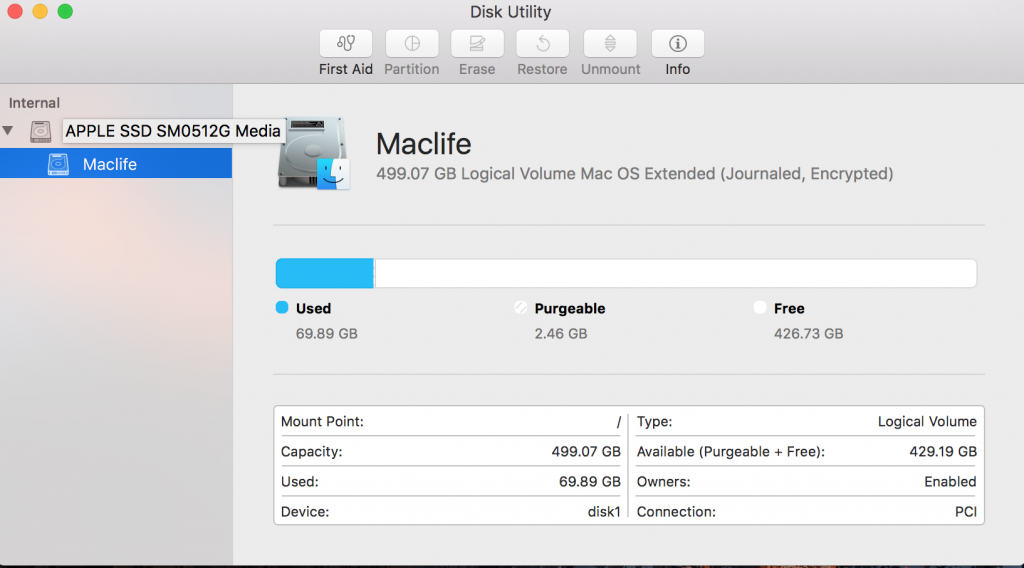This screenshot has width=1024, height=568.
Task: Click the Capacity 499.07 GB row
Action: coord(451,452)
